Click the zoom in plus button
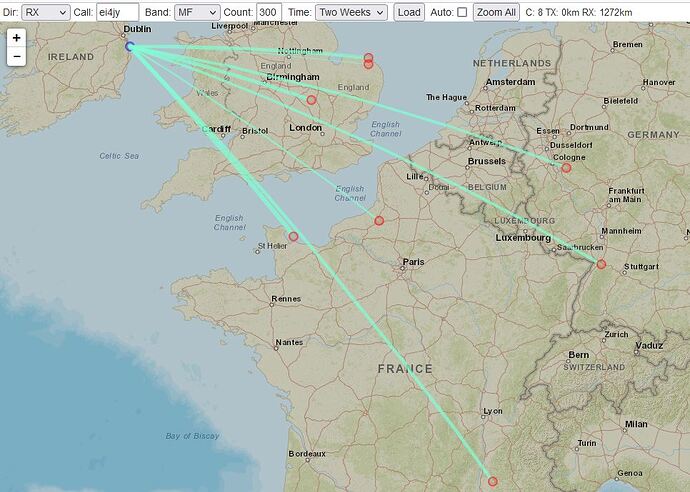The width and height of the screenshot is (690, 492). [16, 38]
